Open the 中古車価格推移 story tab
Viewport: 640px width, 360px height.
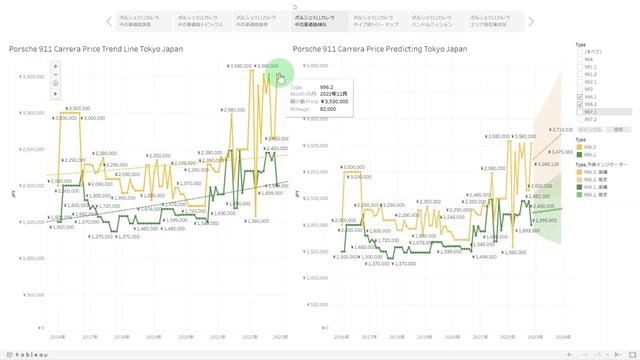[261, 21]
